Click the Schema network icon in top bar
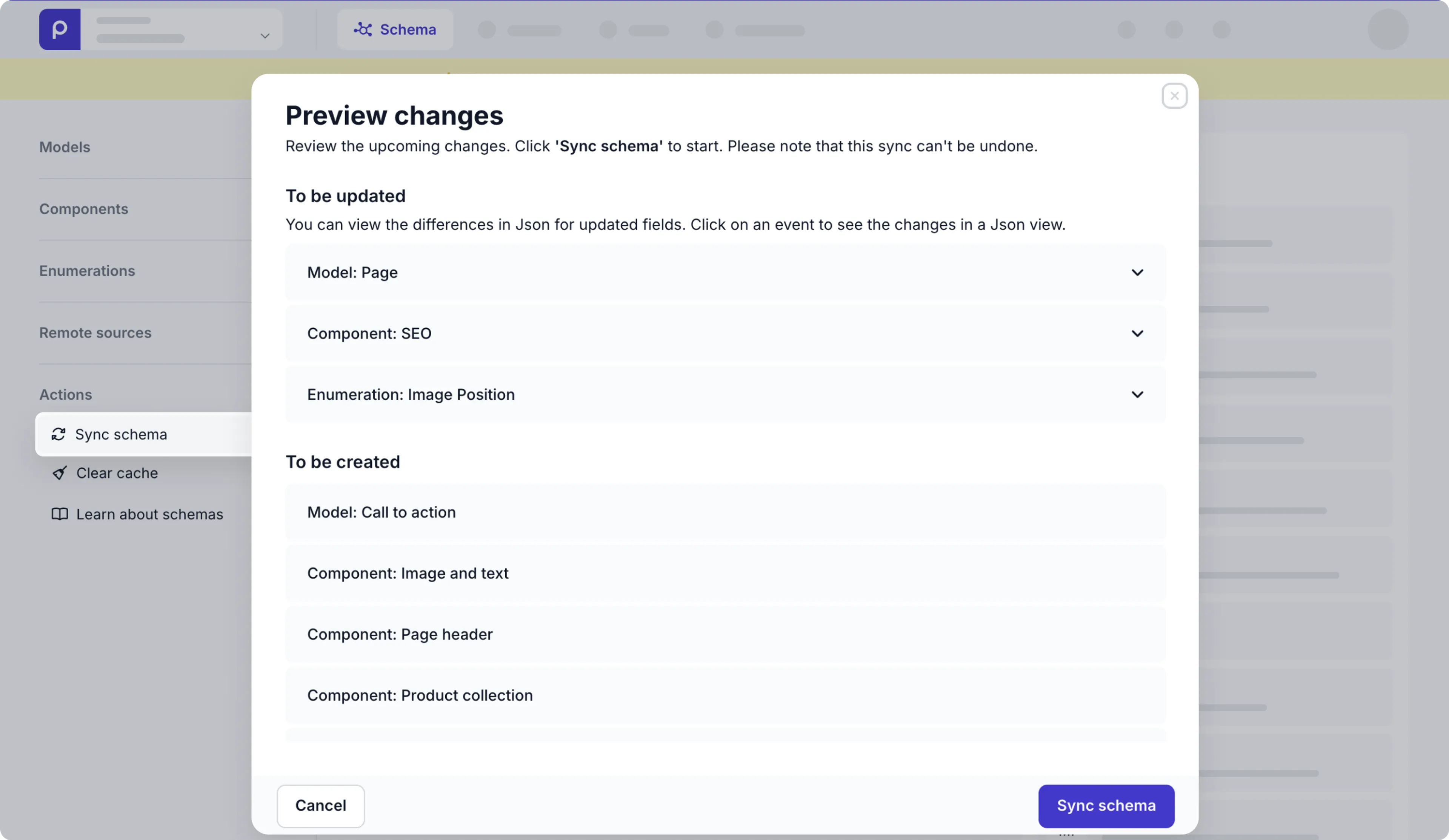This screenshot has height=840, width=1449. [x=363, y=29]
